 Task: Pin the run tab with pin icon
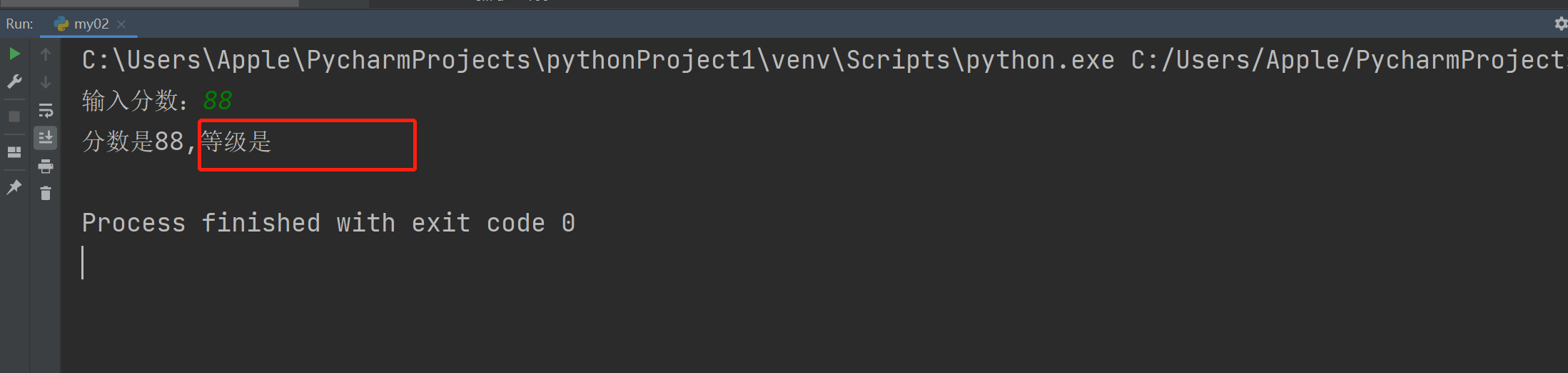coord(14,187)
